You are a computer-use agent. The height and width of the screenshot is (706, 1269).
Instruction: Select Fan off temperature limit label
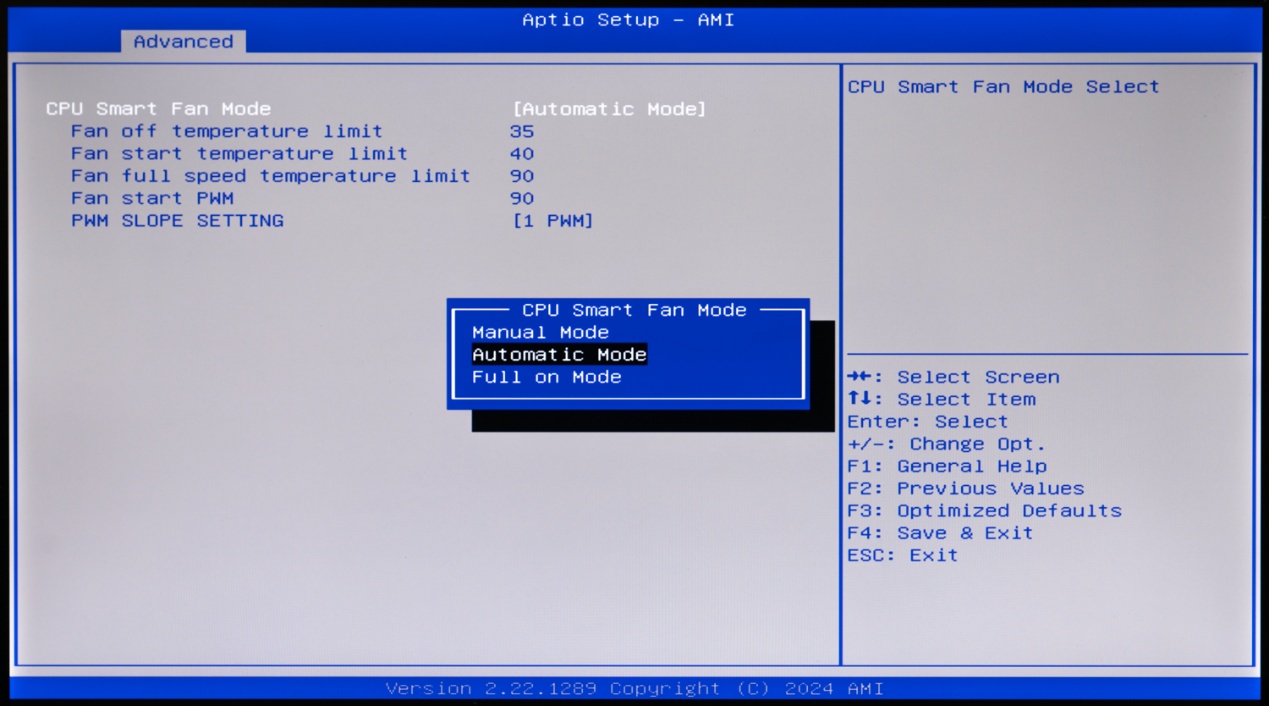pyautogui.click(x=226, y=131)
